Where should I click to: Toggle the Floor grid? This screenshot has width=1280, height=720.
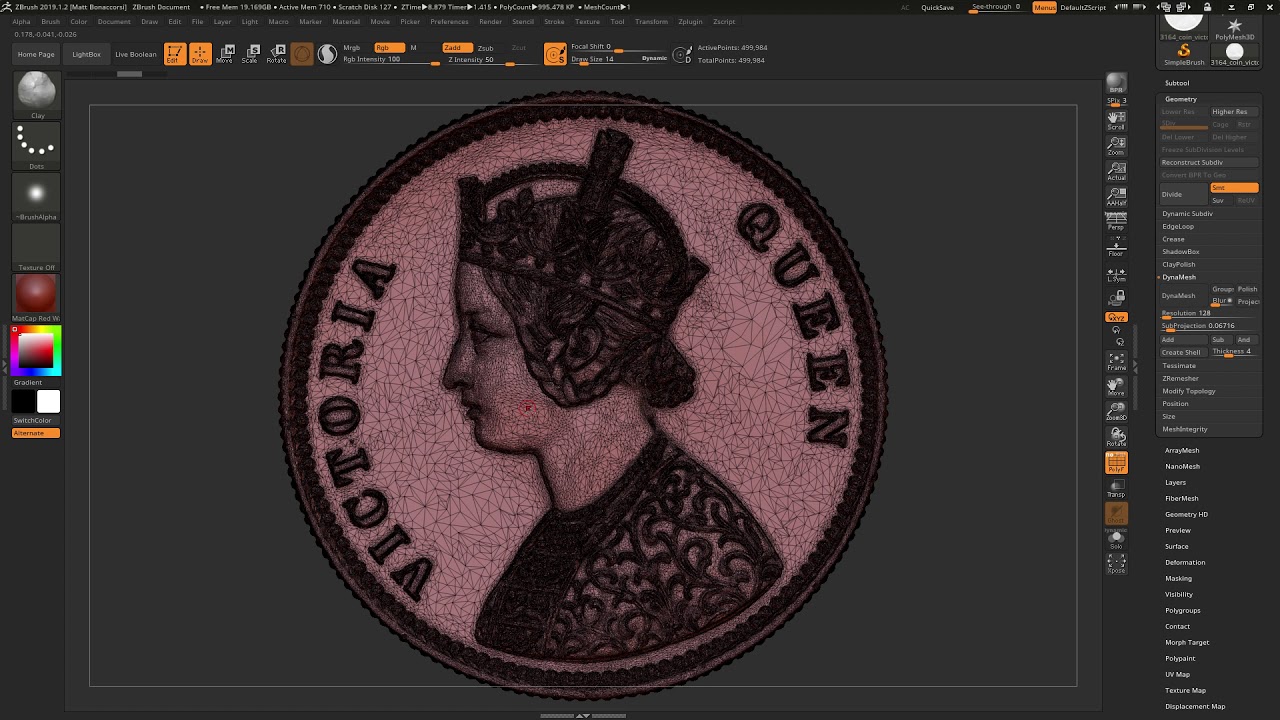[1116, 247]
